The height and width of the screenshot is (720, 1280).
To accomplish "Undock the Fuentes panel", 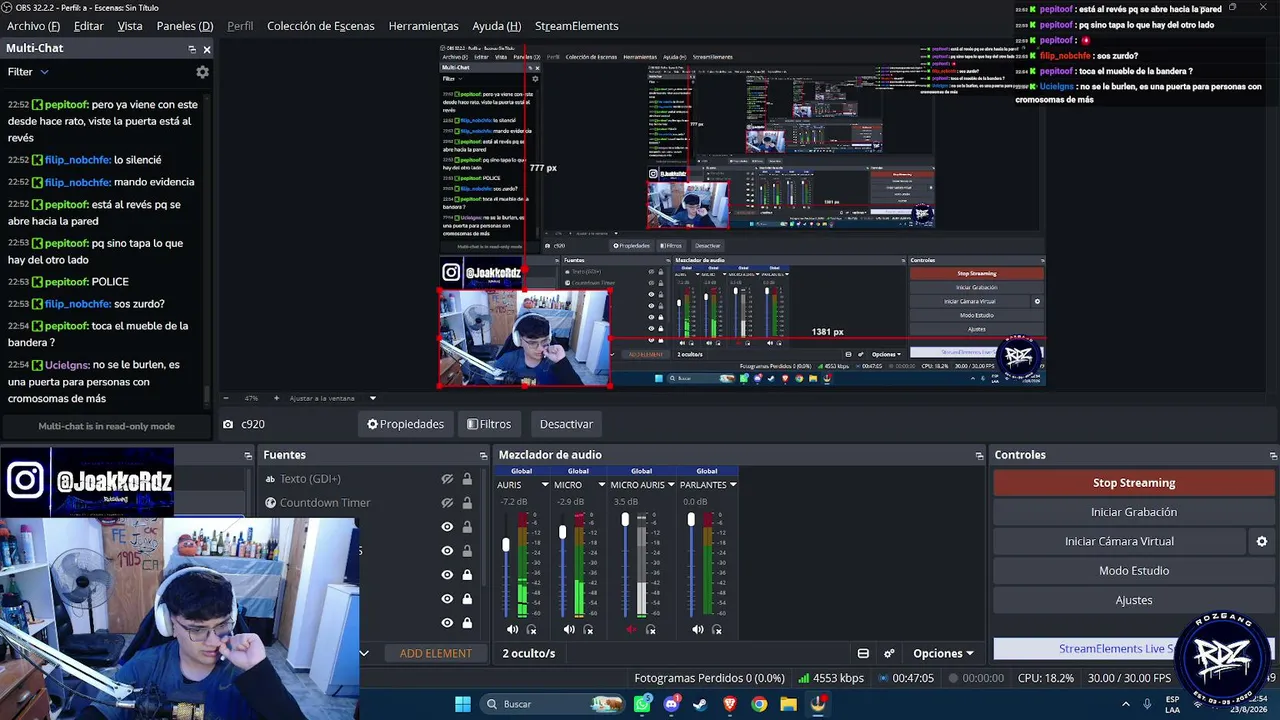I will (483, 455).
